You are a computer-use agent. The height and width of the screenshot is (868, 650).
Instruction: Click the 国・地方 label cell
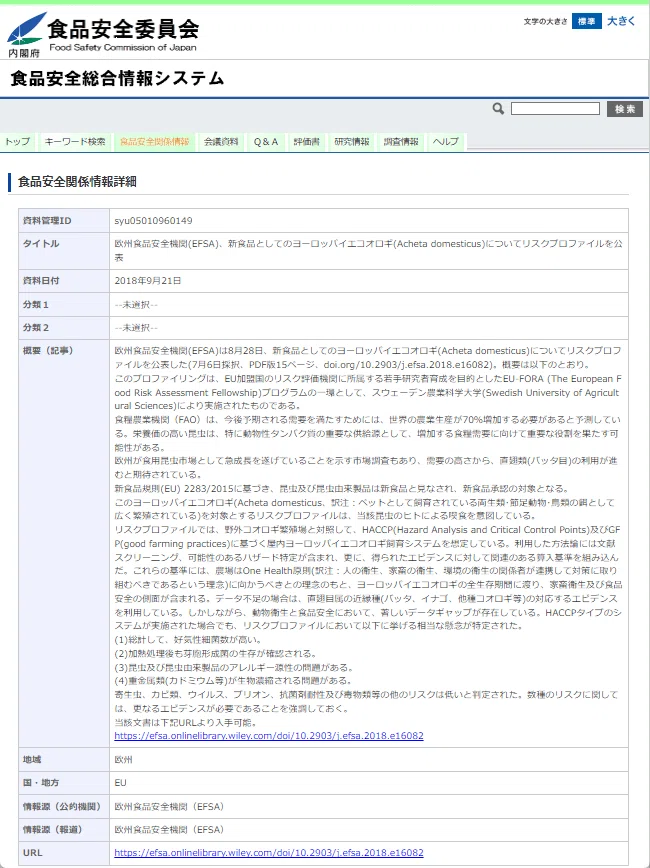pos(64,783)
